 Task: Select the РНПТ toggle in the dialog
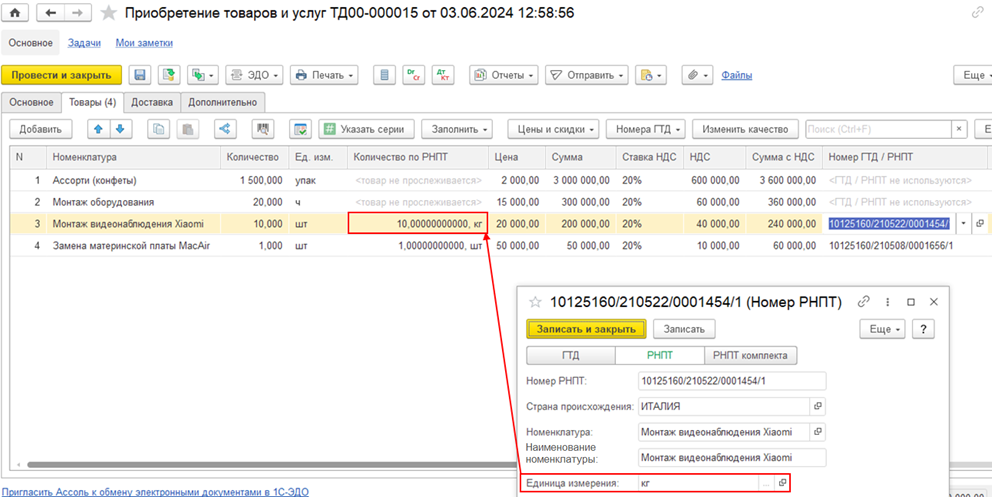point(659,355)
